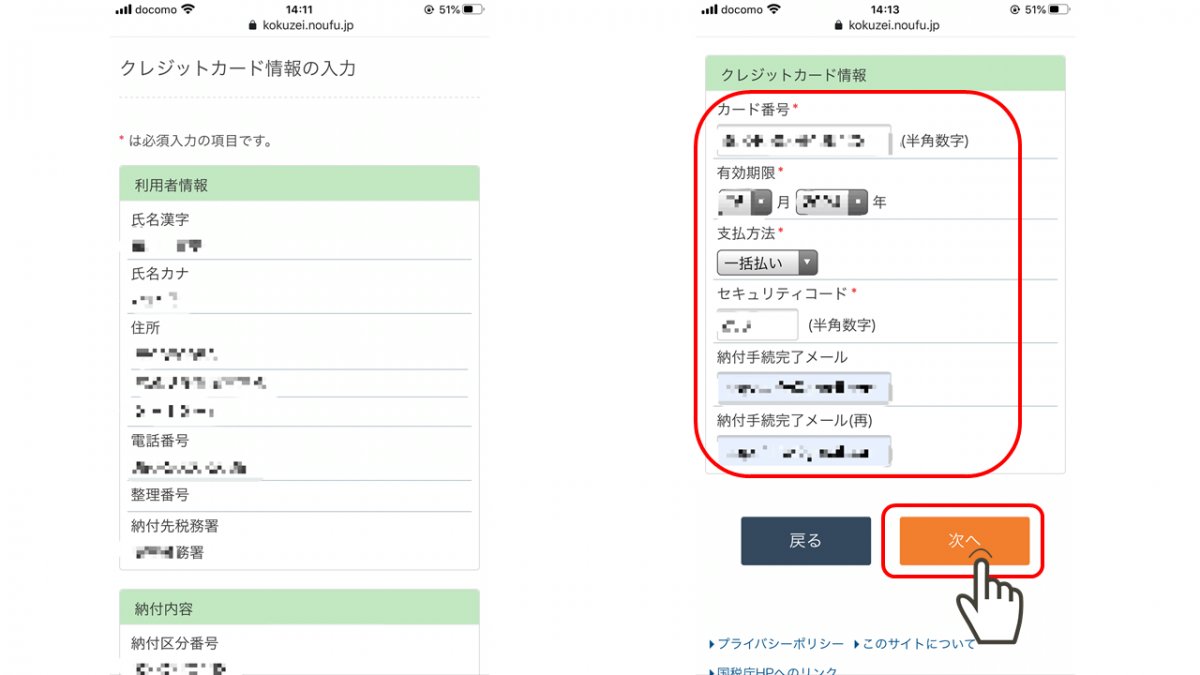The height and width of the screenshot is (675, 1200).
Task: Select the 納付手続完了メール(再) confirmation field
Action: [x=804, y=452]
